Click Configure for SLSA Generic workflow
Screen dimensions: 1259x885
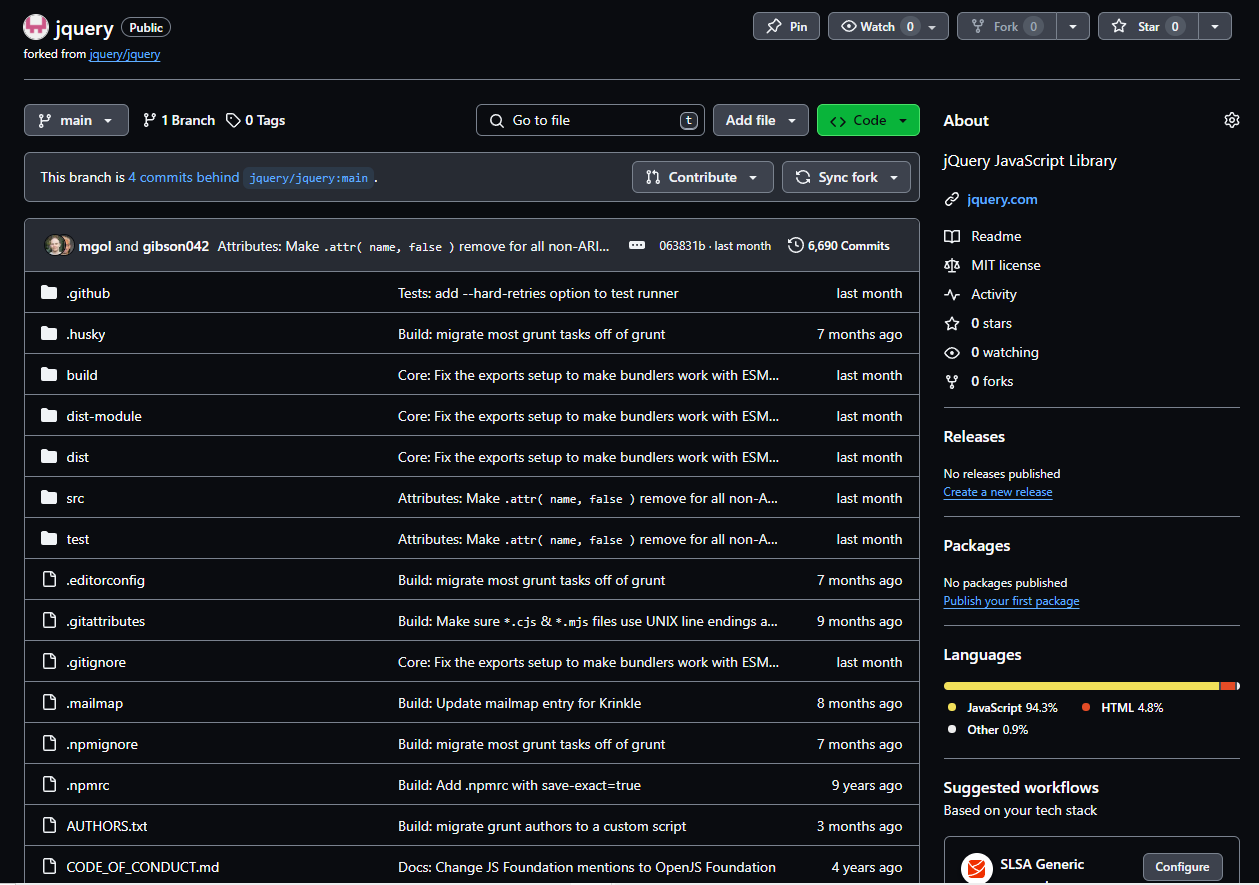coord(1182,867)
